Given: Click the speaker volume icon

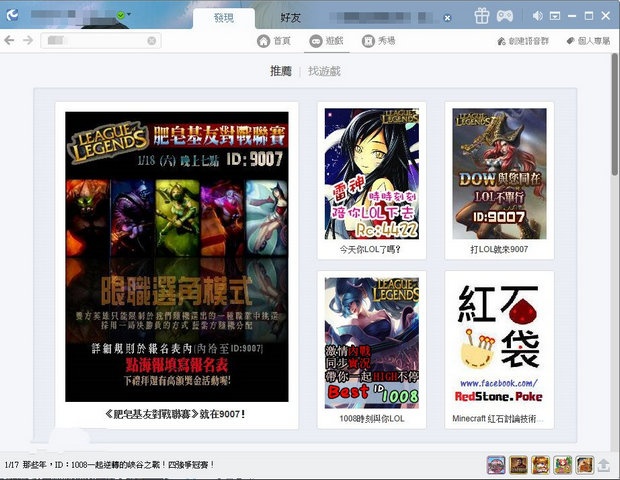Looking at the screenshot, I should 537,16.
